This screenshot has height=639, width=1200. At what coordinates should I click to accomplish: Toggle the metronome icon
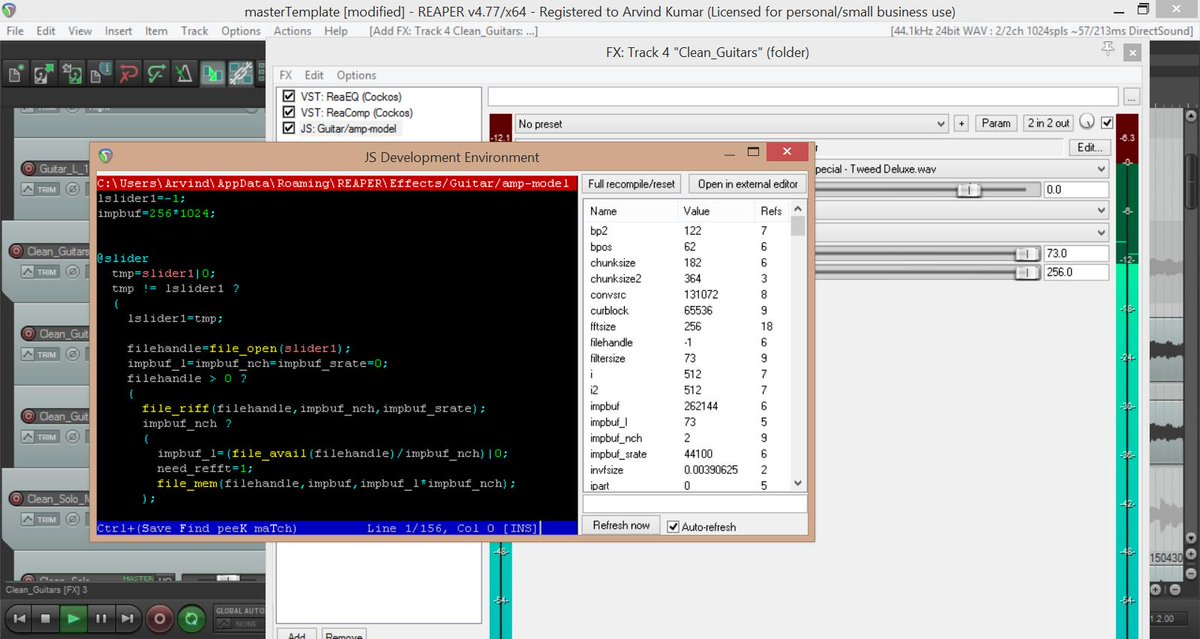point(186,72)
